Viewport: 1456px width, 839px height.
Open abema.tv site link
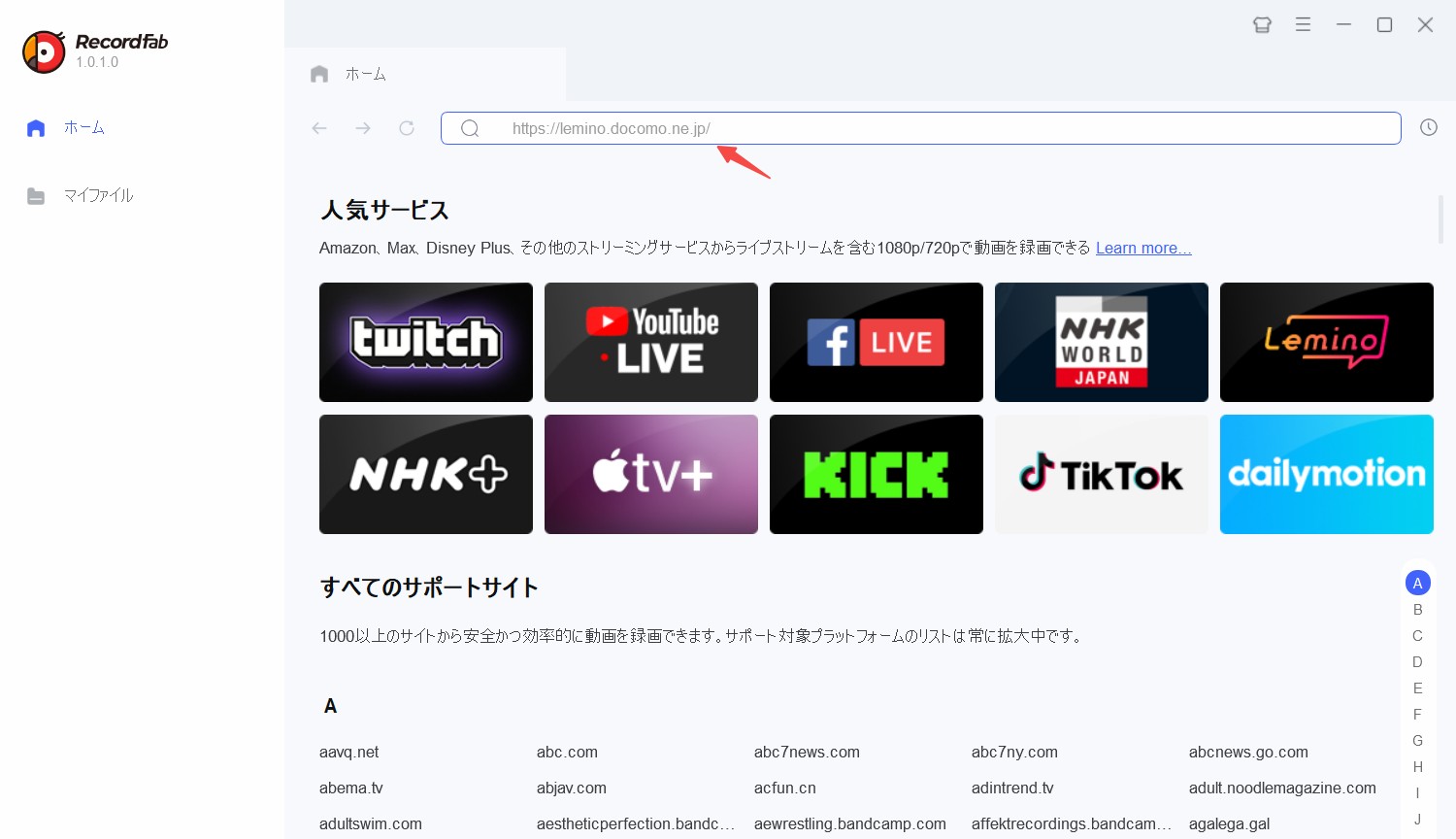click(350, 789)
